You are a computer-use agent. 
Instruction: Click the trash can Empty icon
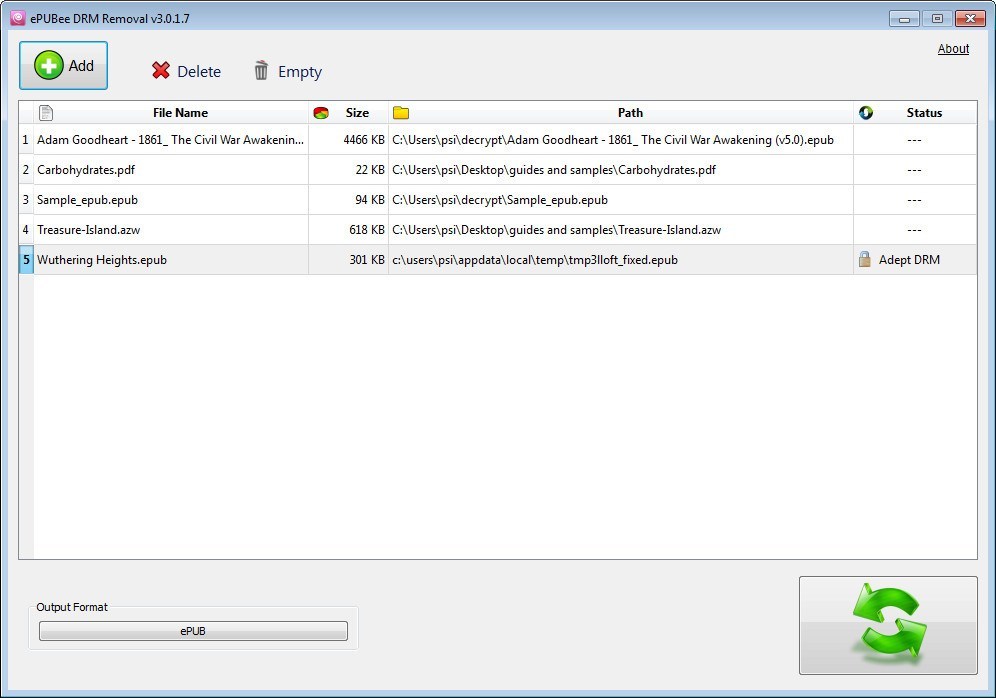pyautogui.click(x=260, y=71)
